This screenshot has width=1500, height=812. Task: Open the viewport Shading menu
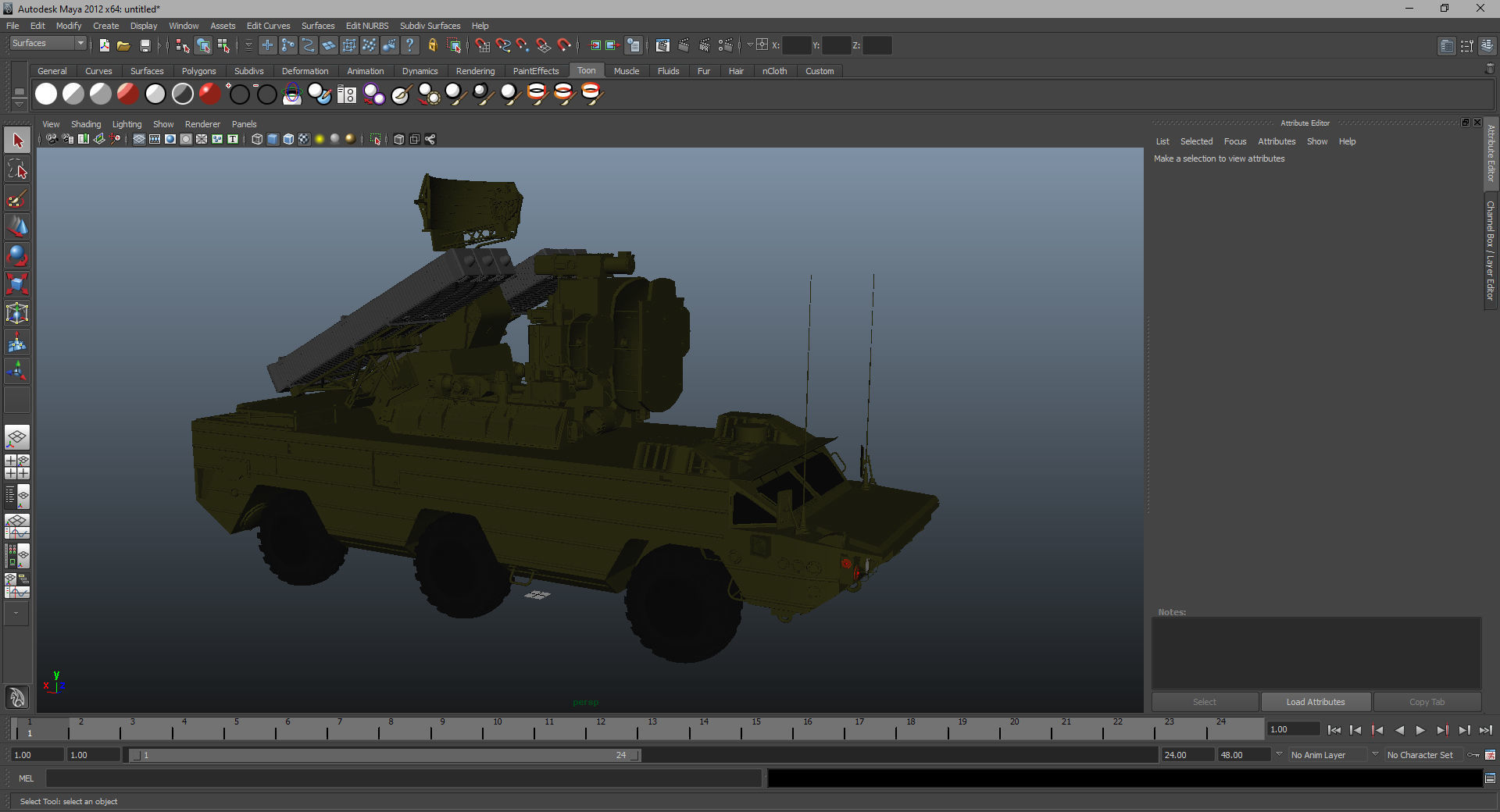point(85,124)
